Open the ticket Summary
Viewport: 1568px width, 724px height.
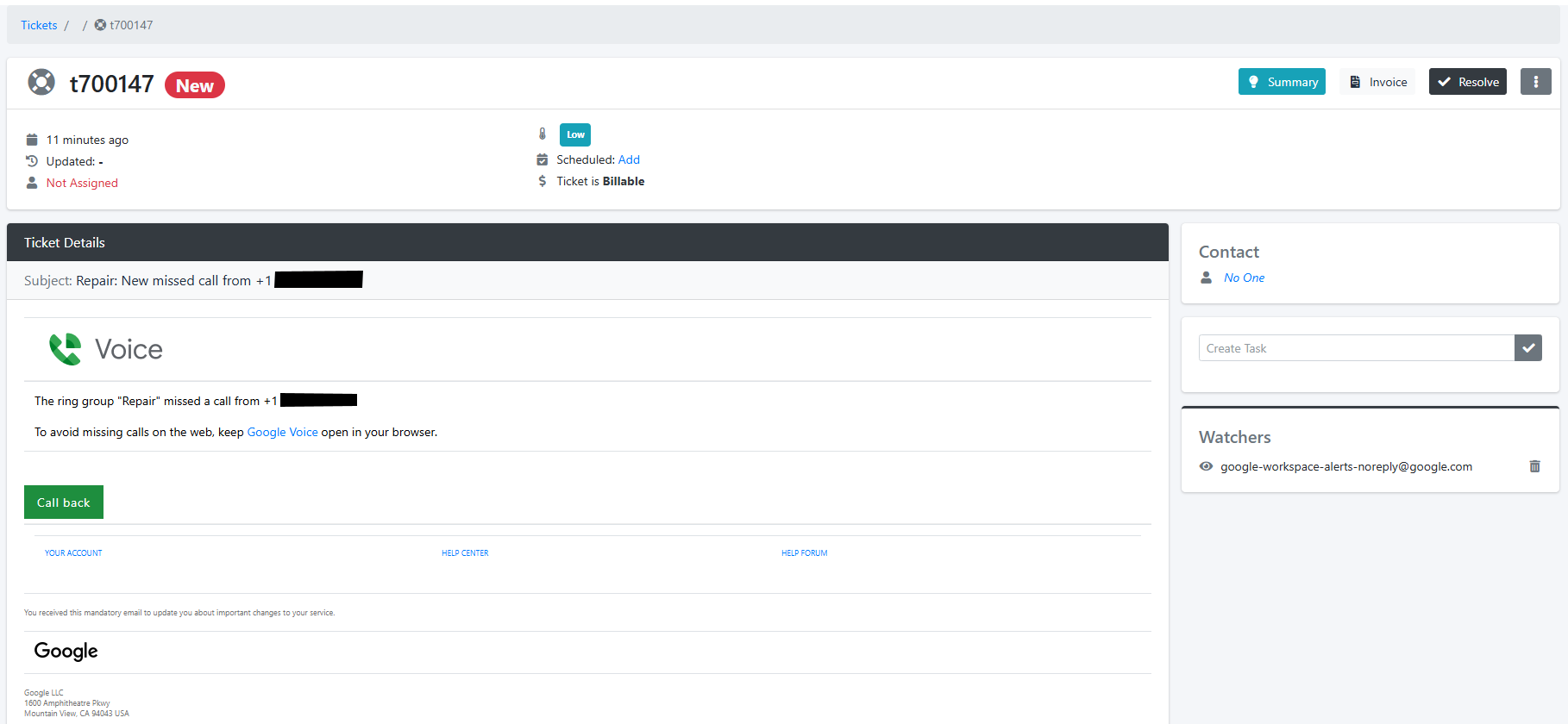point(1282,82)
